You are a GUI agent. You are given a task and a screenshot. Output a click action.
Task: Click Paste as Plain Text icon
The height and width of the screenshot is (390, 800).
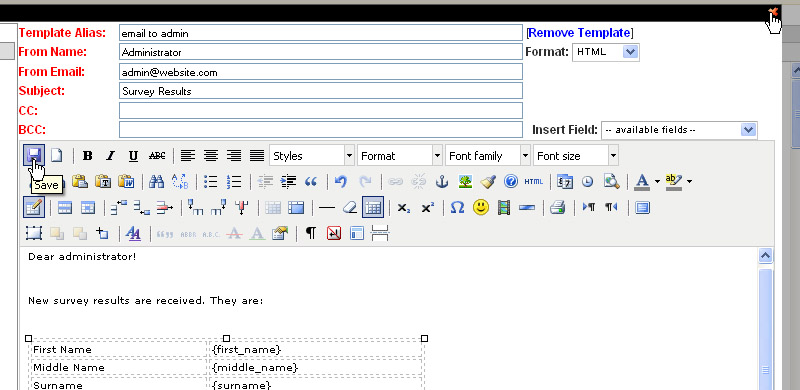coord(103,181)
